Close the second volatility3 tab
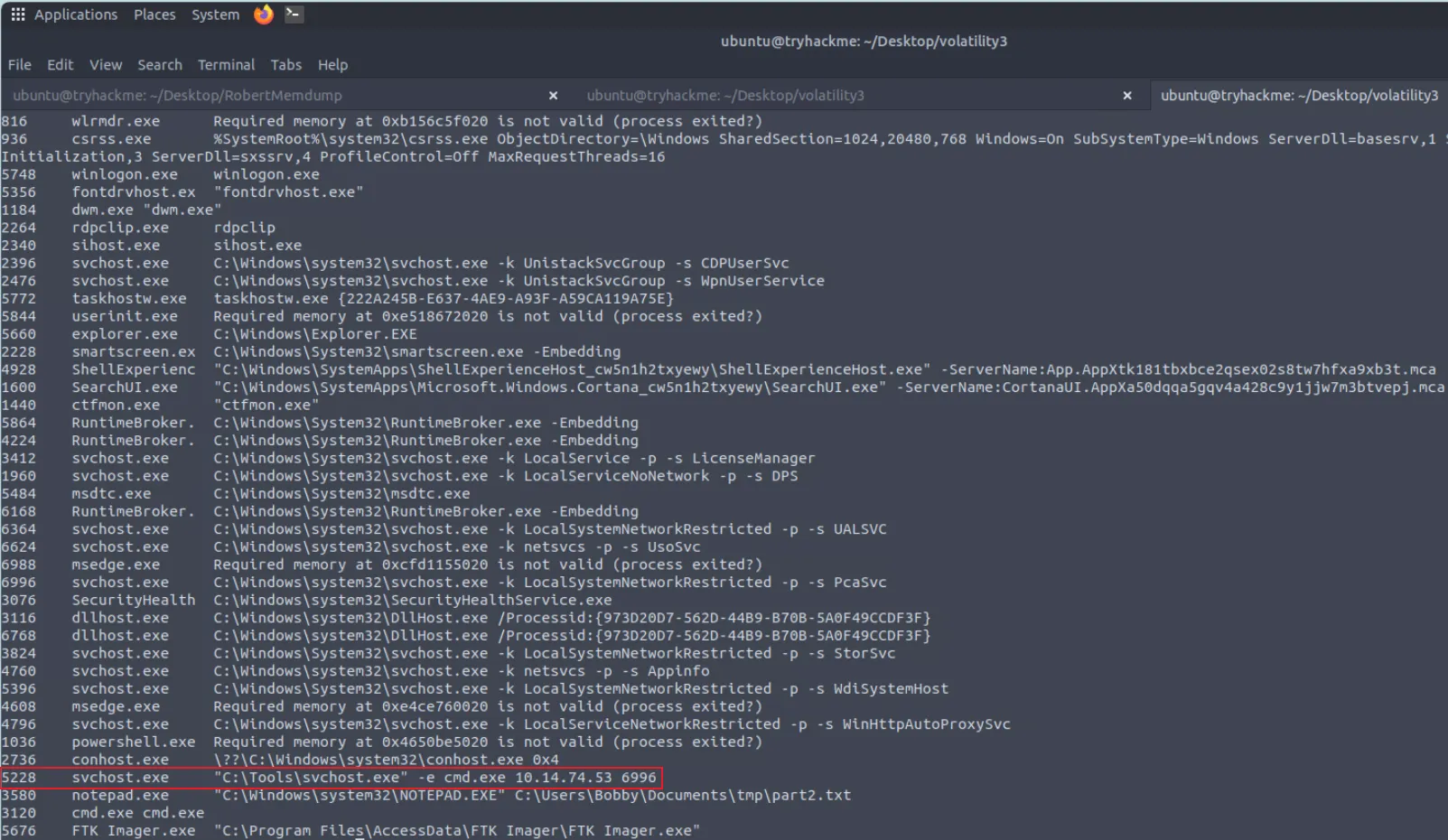 (1126, 96)
